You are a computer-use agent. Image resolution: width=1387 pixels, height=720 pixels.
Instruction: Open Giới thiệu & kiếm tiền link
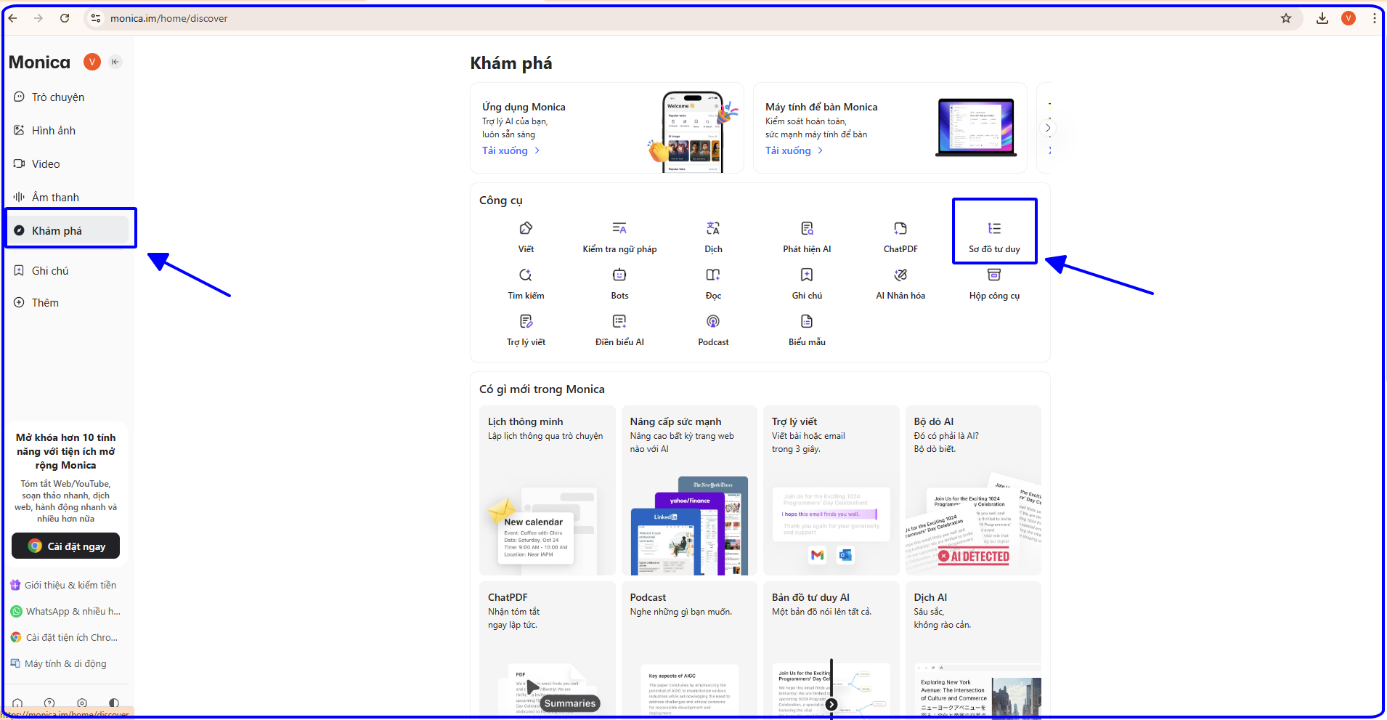pos(63,585)
